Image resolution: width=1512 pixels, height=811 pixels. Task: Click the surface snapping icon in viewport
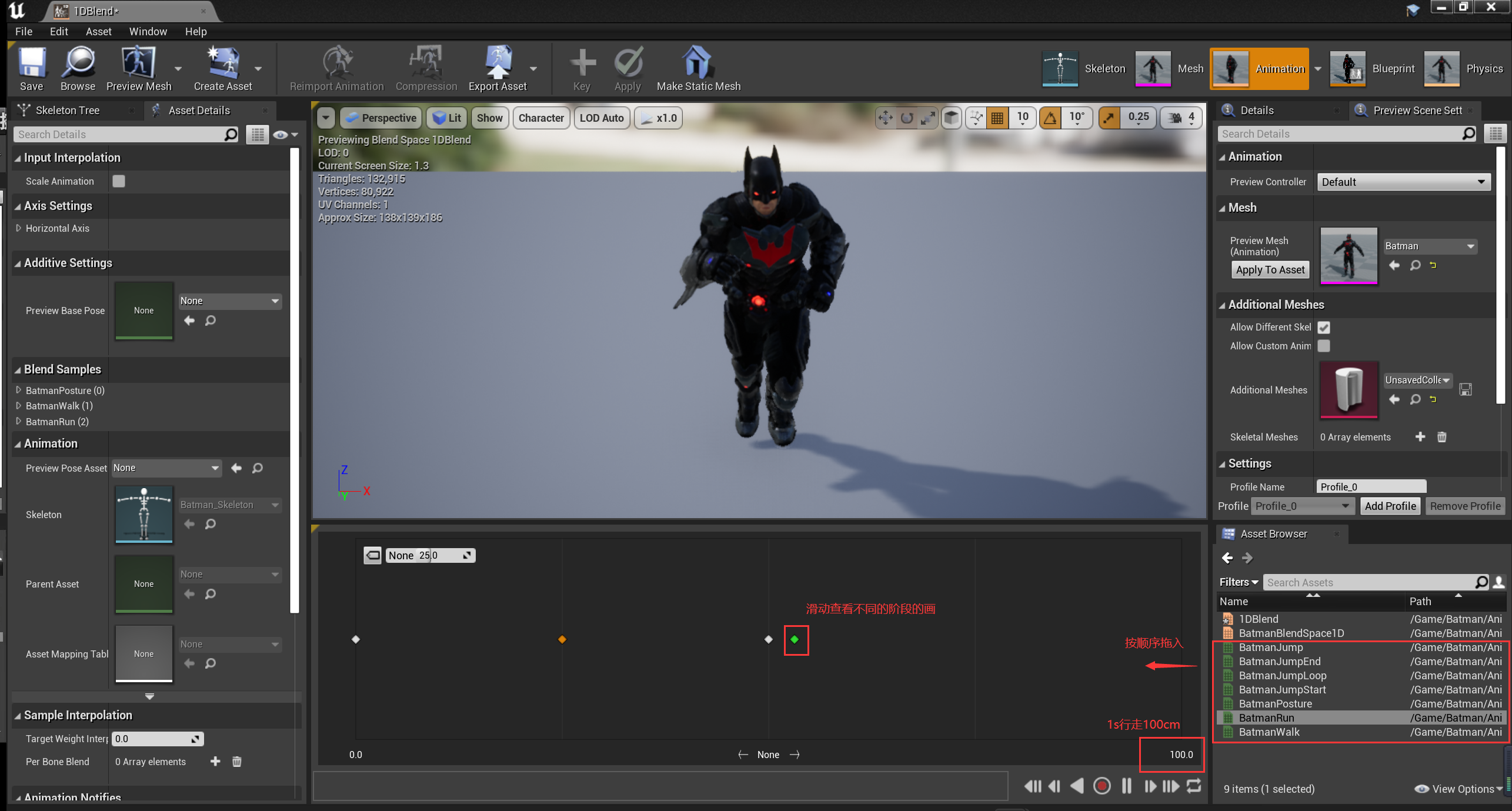[x=976, y=118]
